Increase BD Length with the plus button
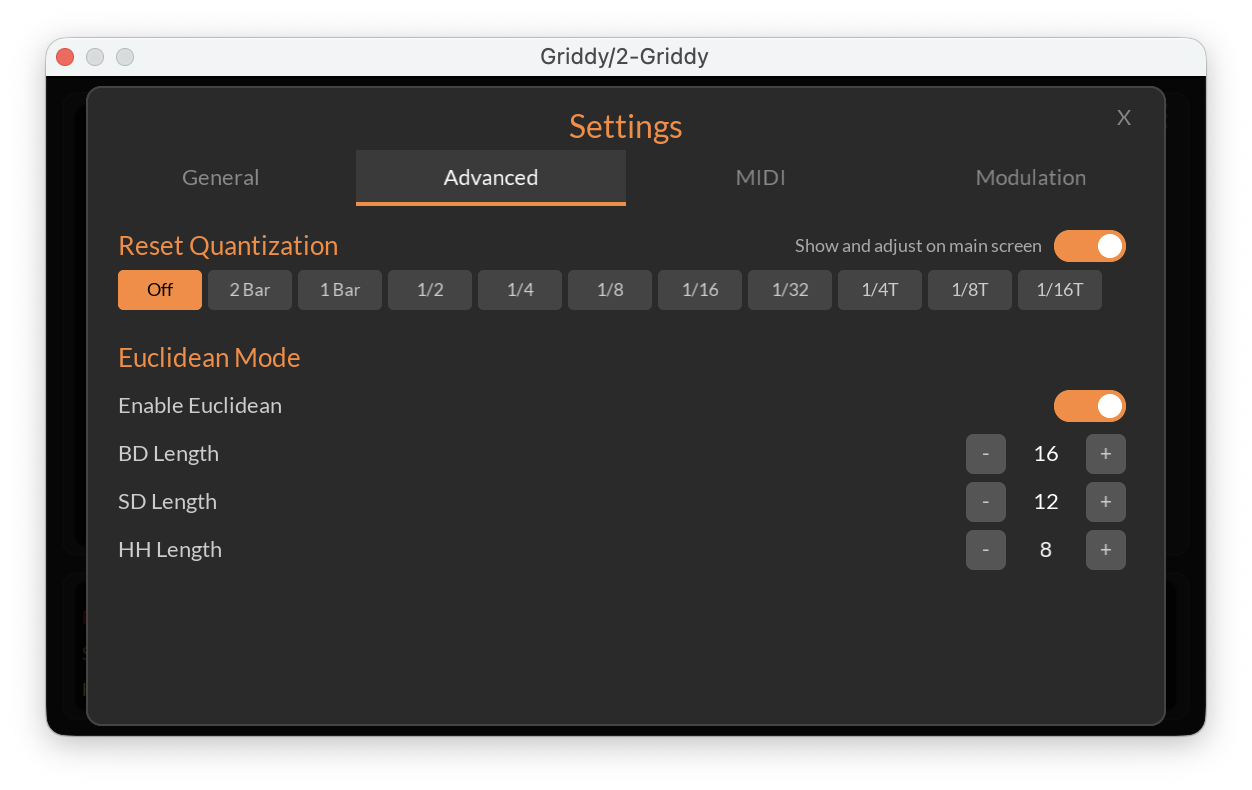 [1105, 453]
